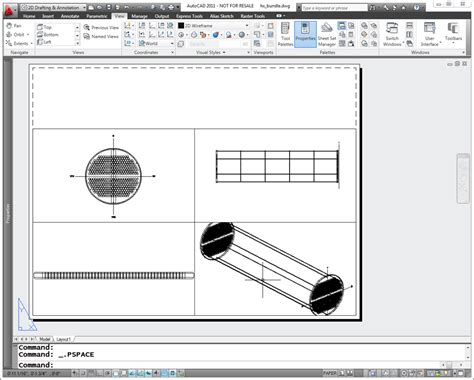Select the Orbit tool
Viewport: 474px width, 380px height.
[x=16, y=34]
